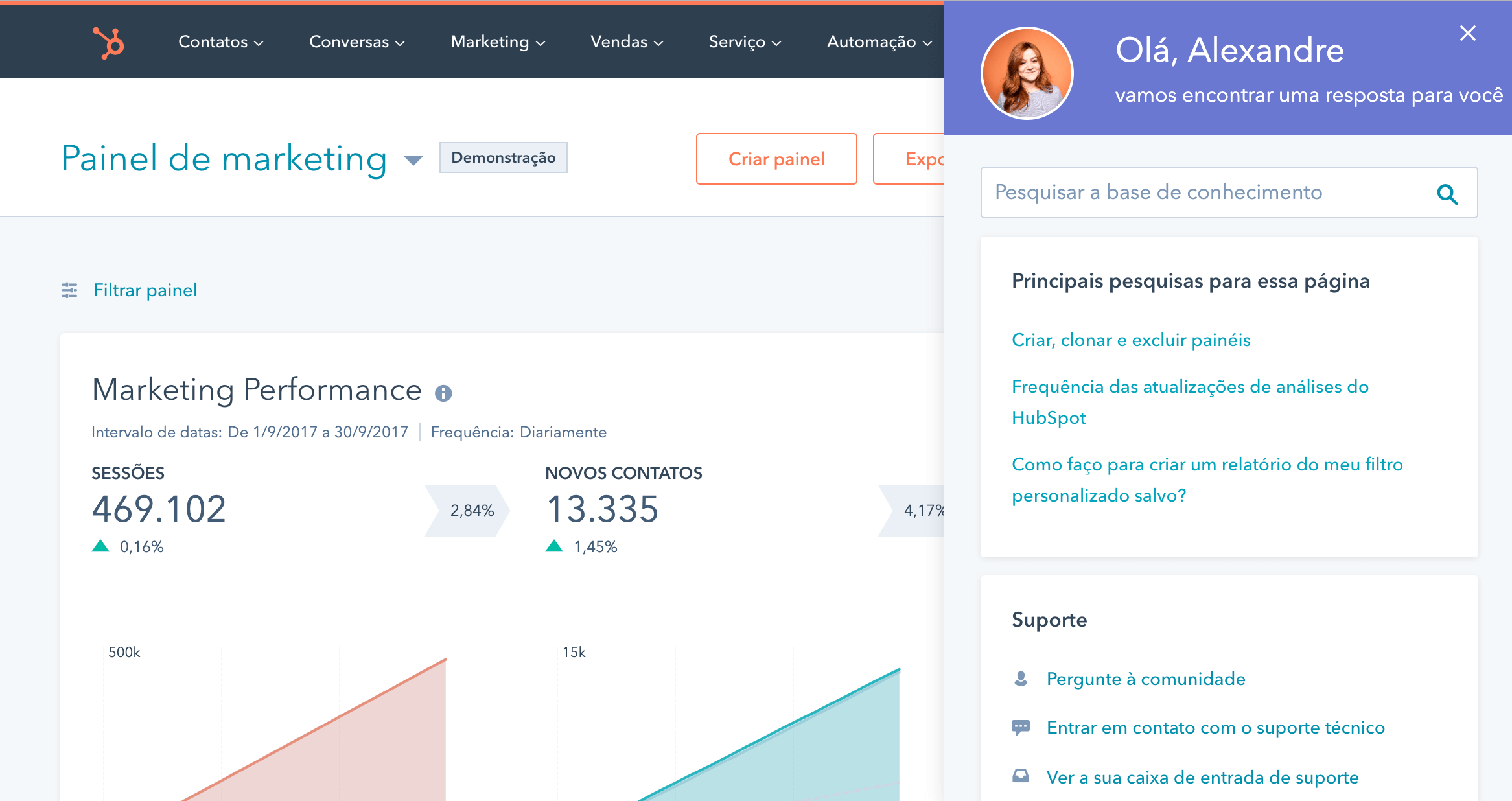Click the filter sliders icon
The image size is (1512, 801).
pos(69,290)
